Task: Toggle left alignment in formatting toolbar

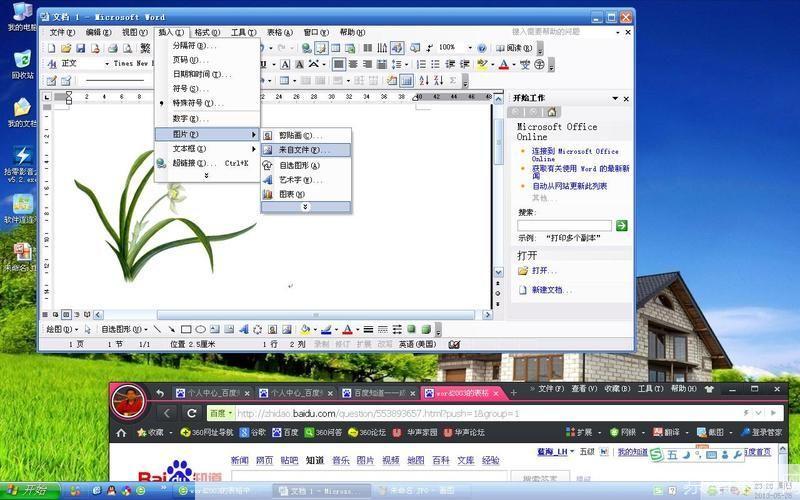Action: pos(338,64)
